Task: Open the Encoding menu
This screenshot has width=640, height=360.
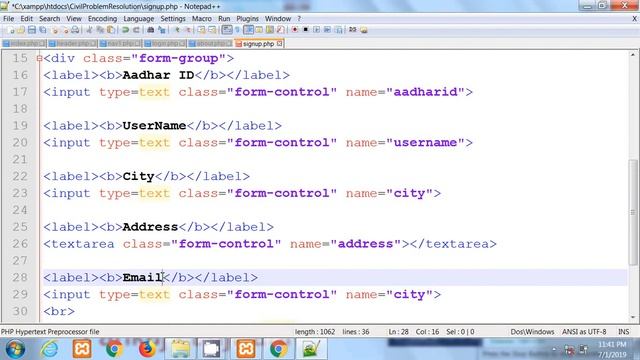Action: click(102, 19)
